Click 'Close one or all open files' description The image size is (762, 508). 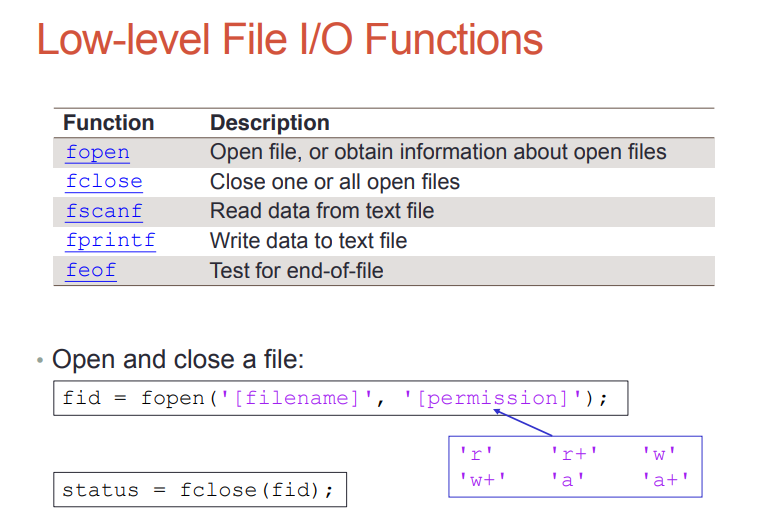(335, 182)
